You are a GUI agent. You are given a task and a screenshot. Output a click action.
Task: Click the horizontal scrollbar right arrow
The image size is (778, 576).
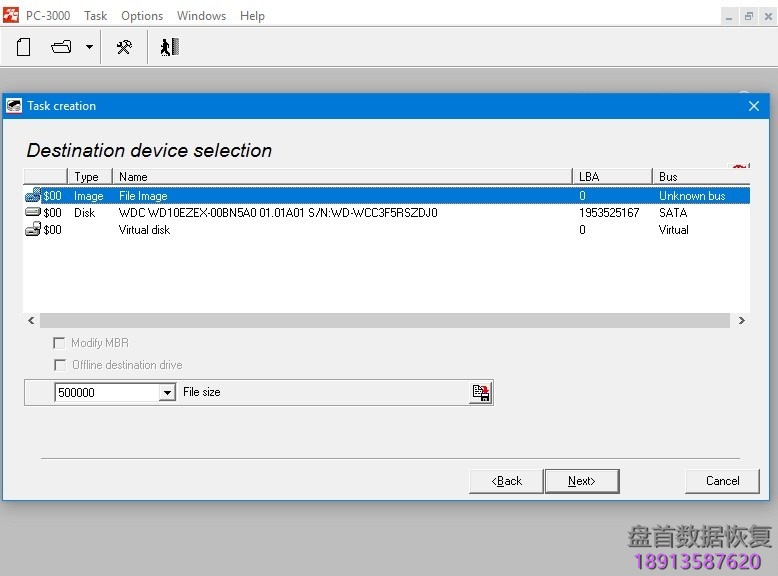coord(741,321)
